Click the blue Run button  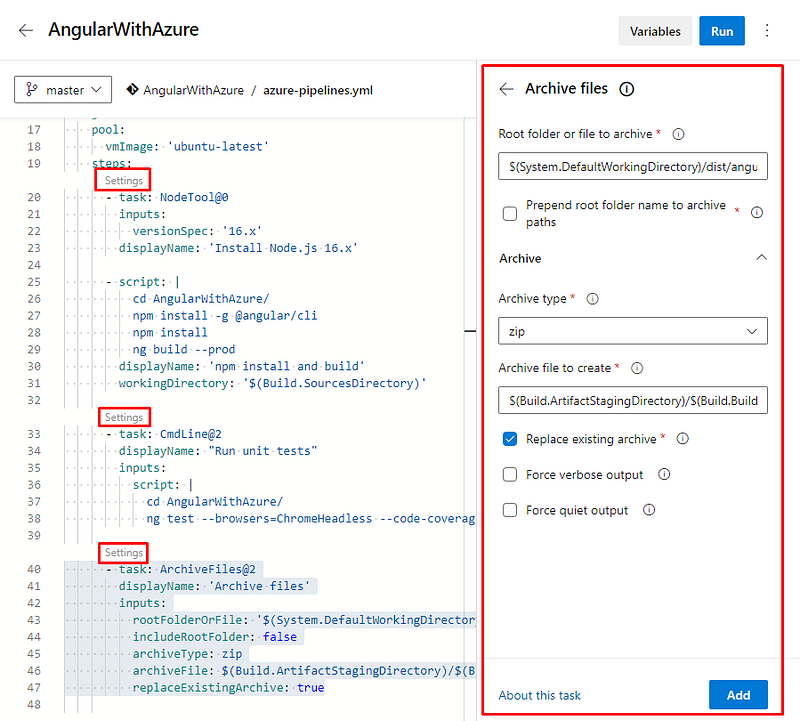[722, 31]
